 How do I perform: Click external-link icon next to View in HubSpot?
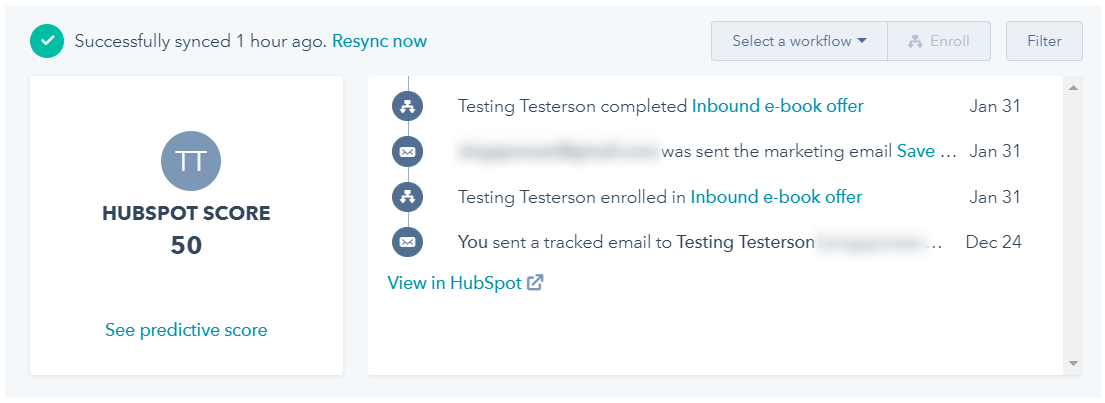pyautogui.click(x=536, y=283)
